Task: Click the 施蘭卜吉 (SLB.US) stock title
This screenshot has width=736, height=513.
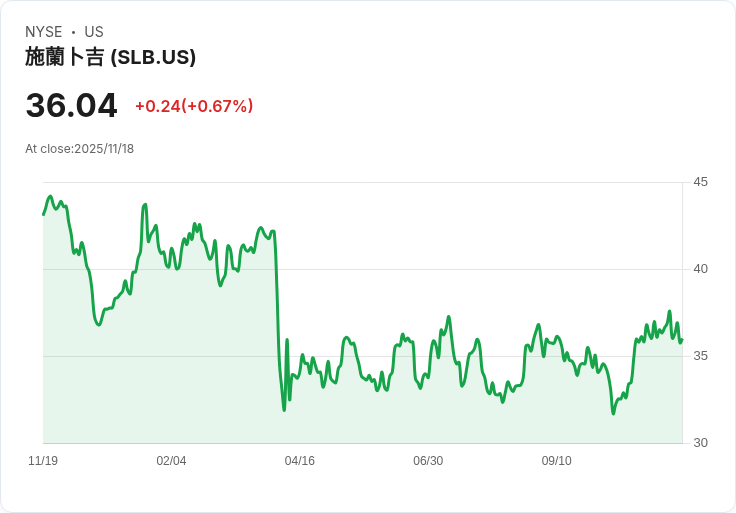Action: tap(110, 57)
